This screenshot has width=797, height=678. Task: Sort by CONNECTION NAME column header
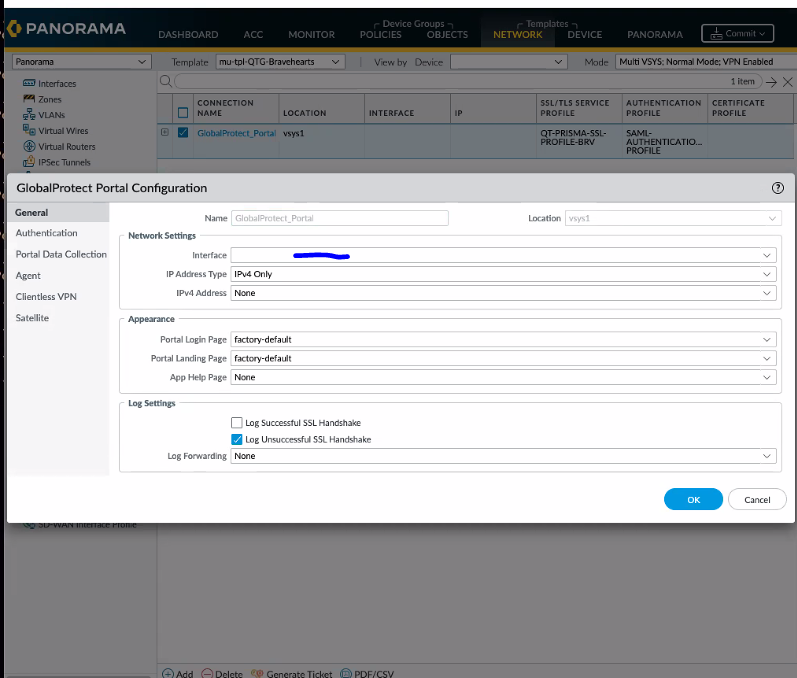pyautogui.click(x=235, y=108)
